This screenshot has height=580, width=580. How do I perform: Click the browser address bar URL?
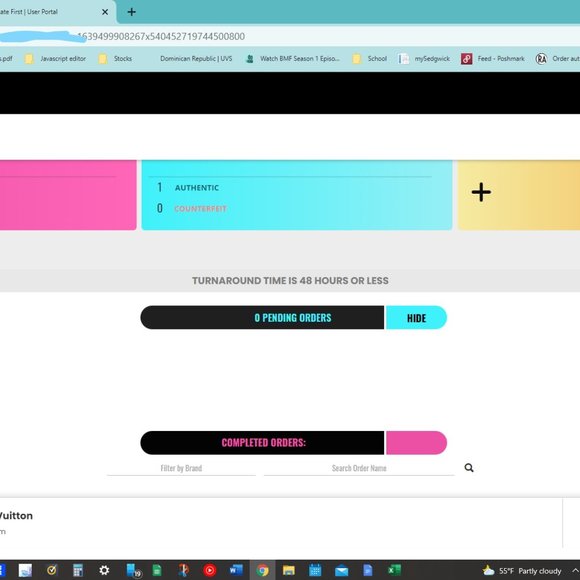161,36
